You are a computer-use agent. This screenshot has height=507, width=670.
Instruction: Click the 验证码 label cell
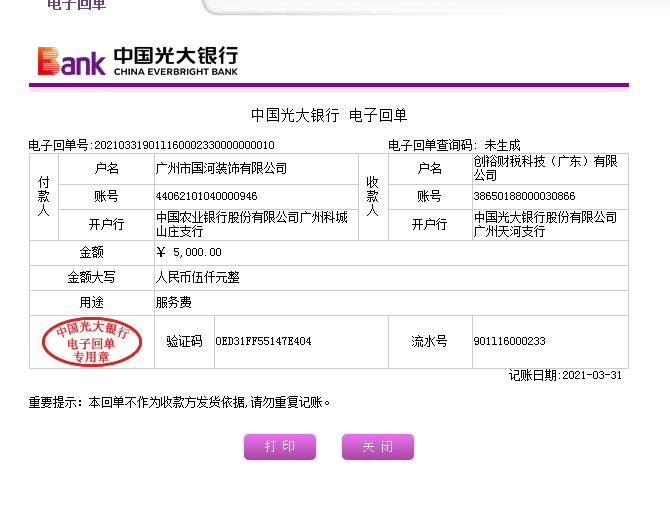click(184, 342)
